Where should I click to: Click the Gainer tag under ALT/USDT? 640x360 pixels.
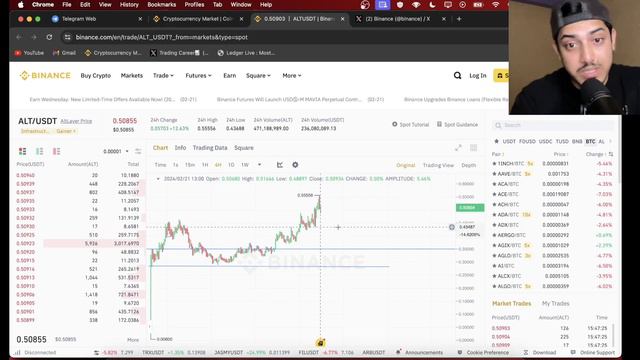[66, 131]
